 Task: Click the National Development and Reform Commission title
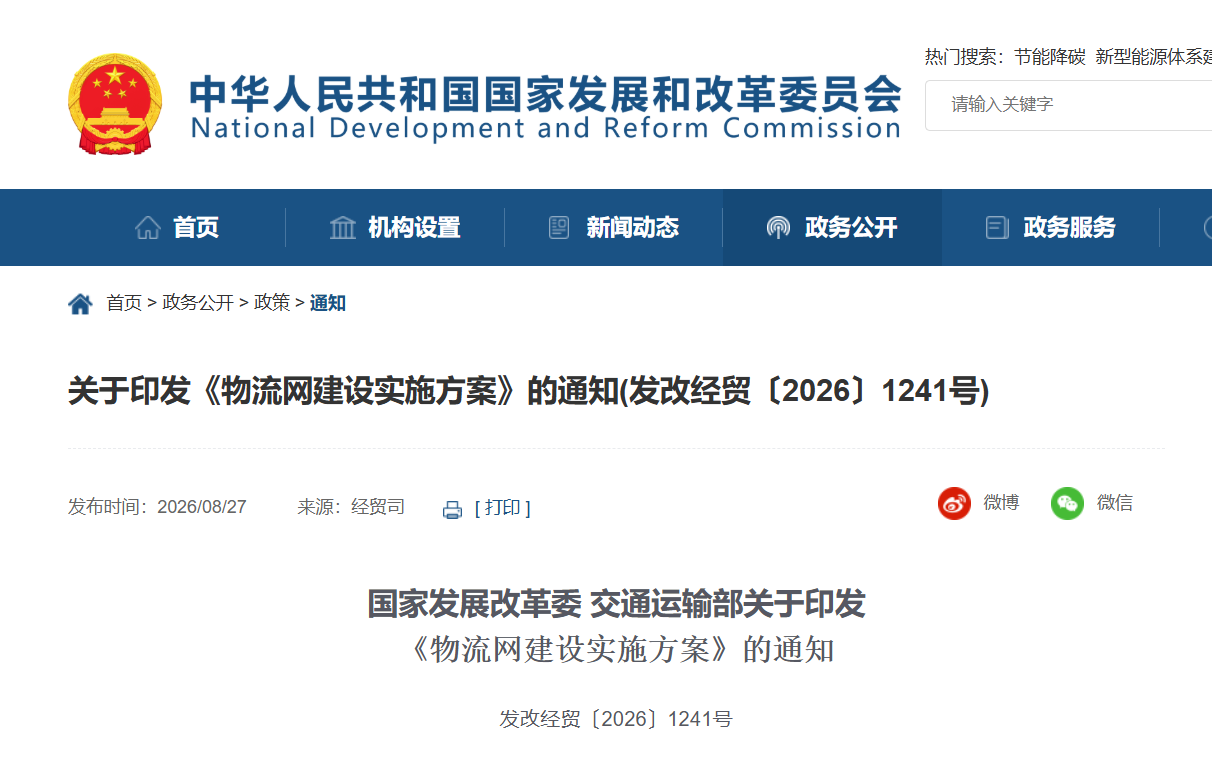pos(546,129)
